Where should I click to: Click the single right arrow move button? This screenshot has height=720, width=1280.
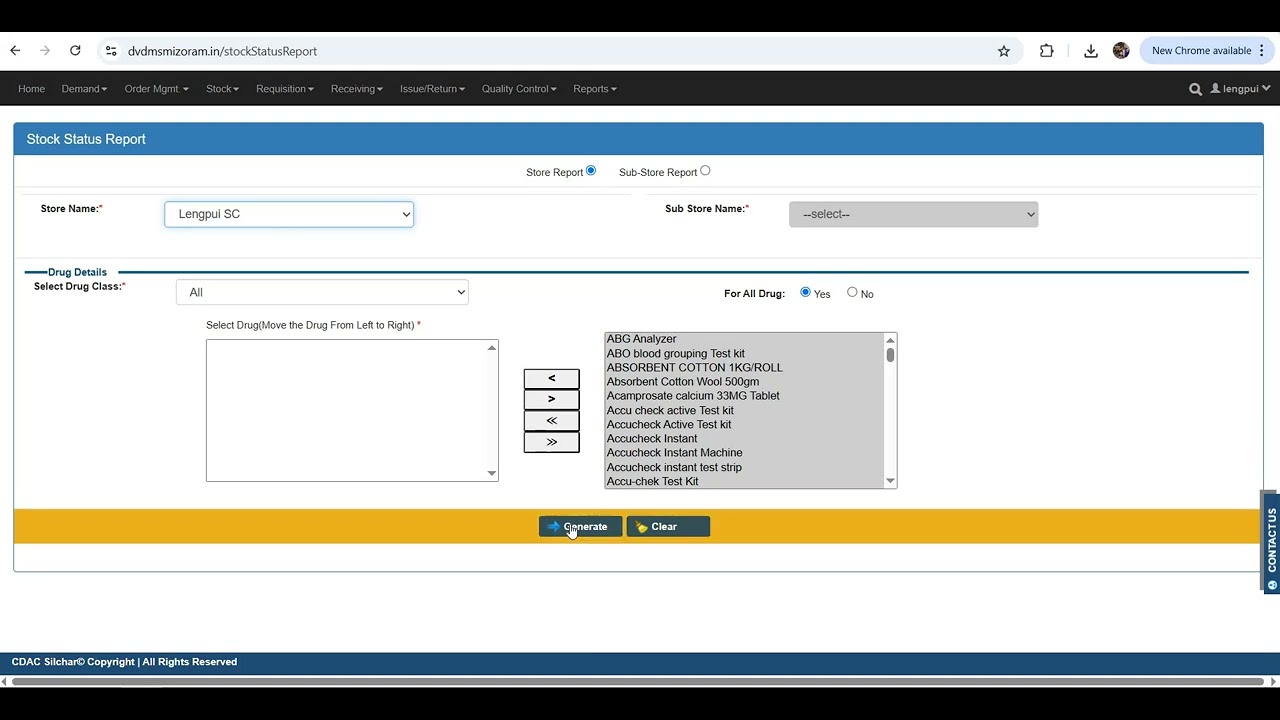coord(551,399)
